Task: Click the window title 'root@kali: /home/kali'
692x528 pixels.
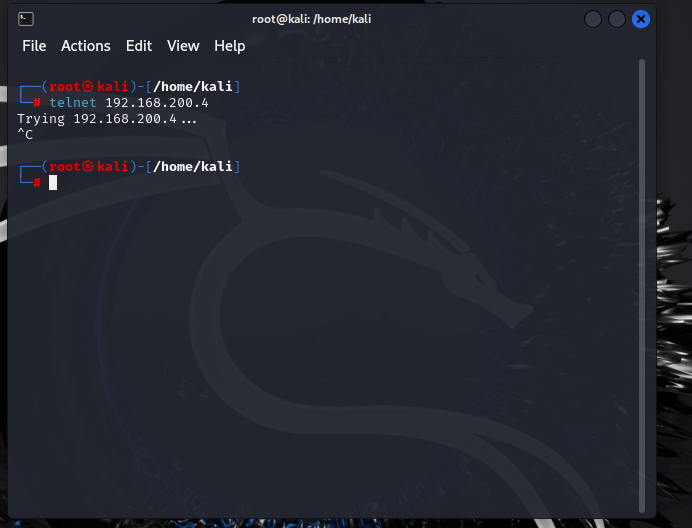Action: pos(311,19)
